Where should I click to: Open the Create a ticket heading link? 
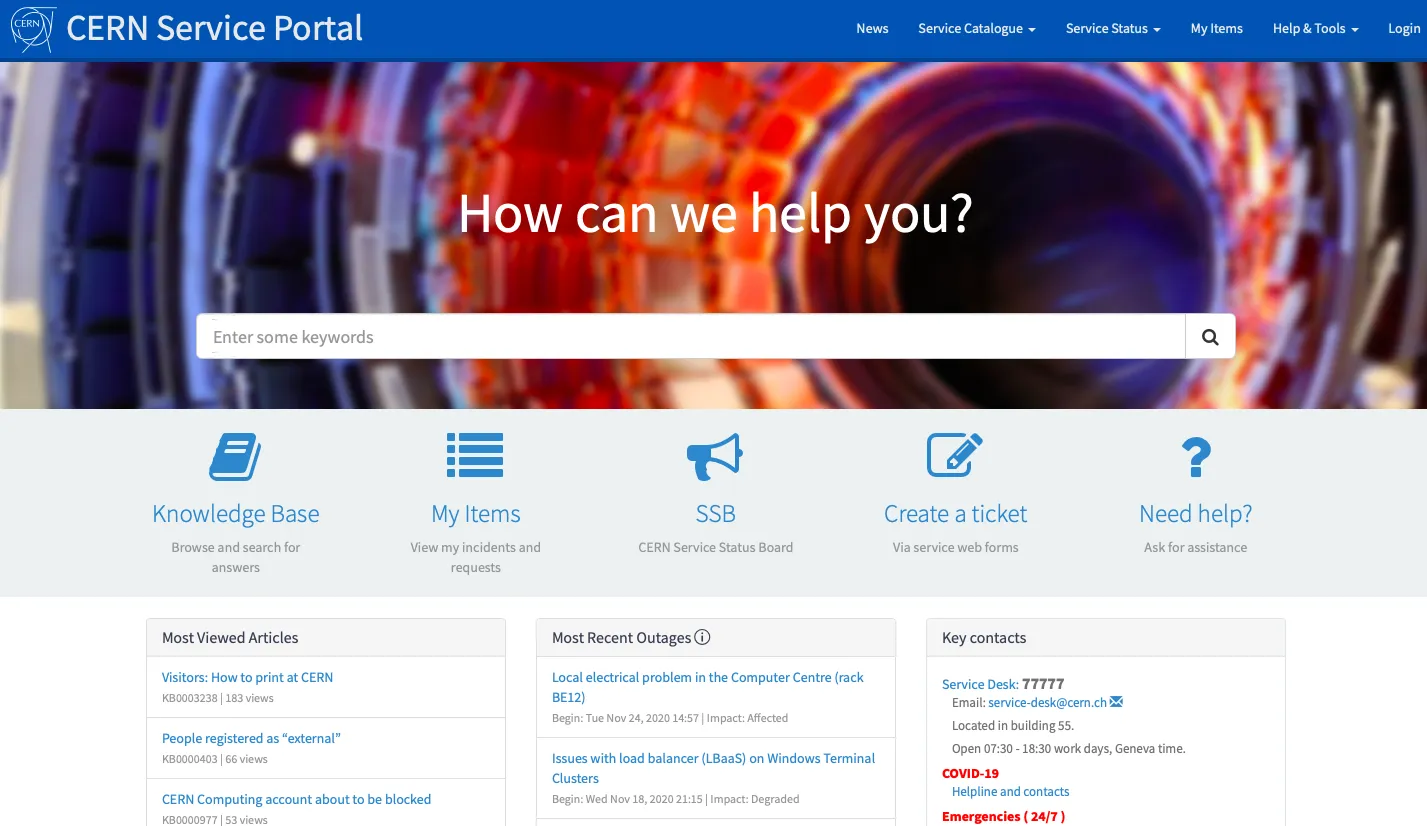pyautogui.click(x=956, y=514)
